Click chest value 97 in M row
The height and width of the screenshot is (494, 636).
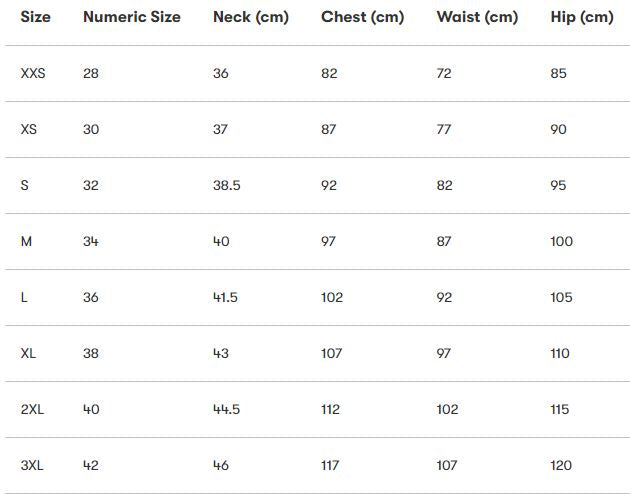point(329,241)
